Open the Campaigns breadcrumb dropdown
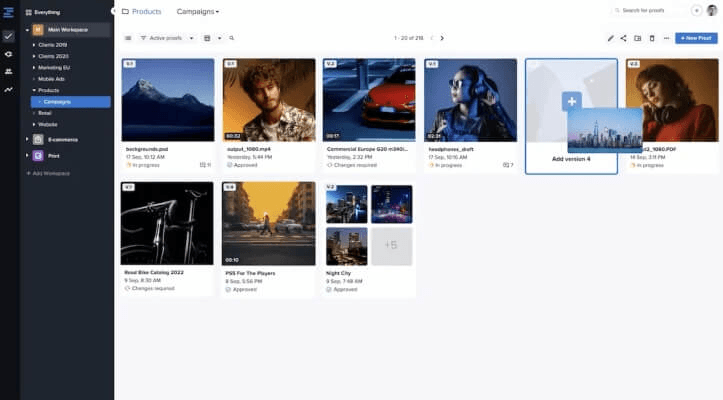Image resolution: width=723 pixels, height=400 pixels. coord(198,12)
